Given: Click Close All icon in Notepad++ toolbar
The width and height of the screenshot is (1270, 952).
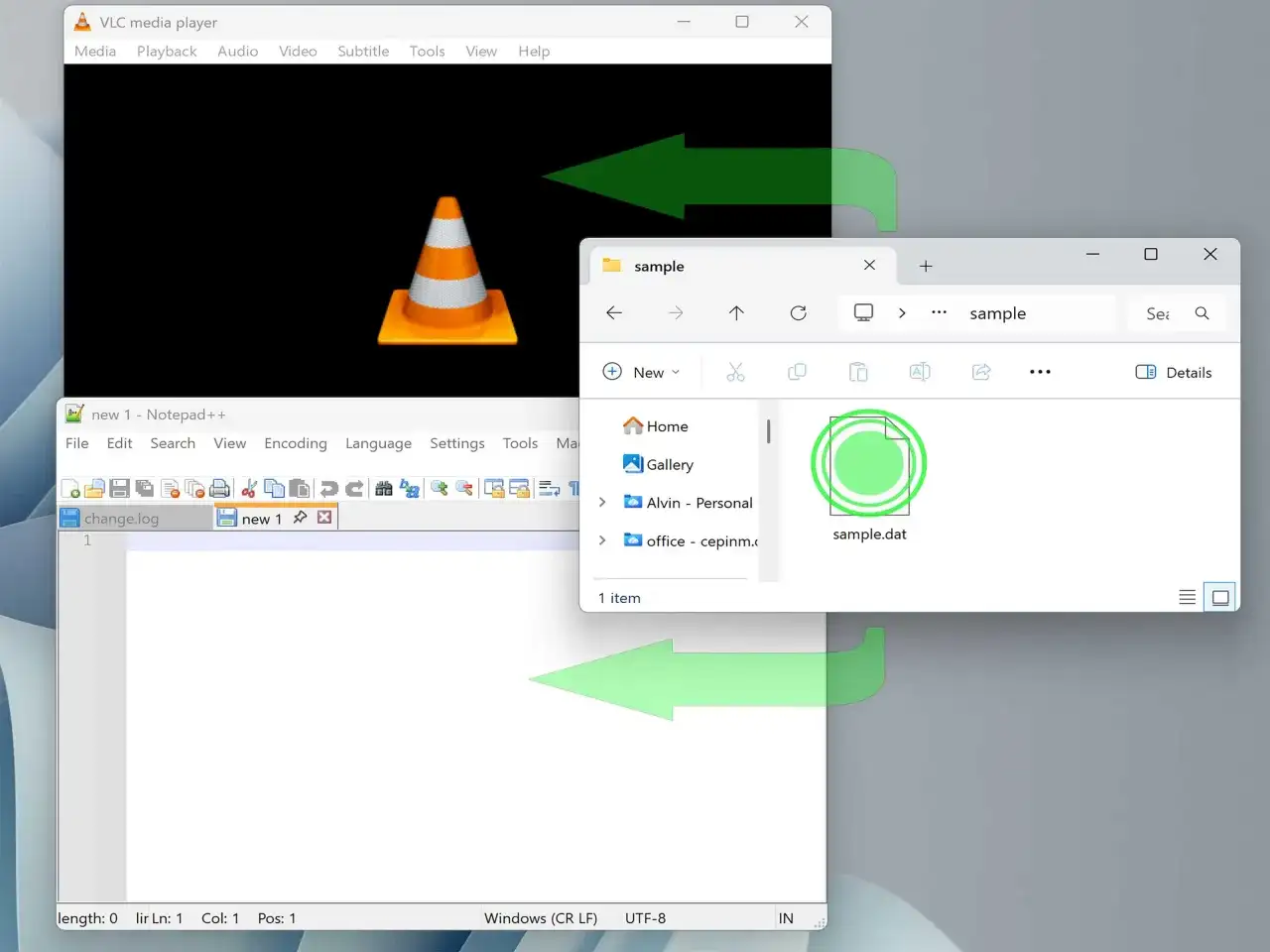Looking at the screenshot, I should click(x=194, y=488).
